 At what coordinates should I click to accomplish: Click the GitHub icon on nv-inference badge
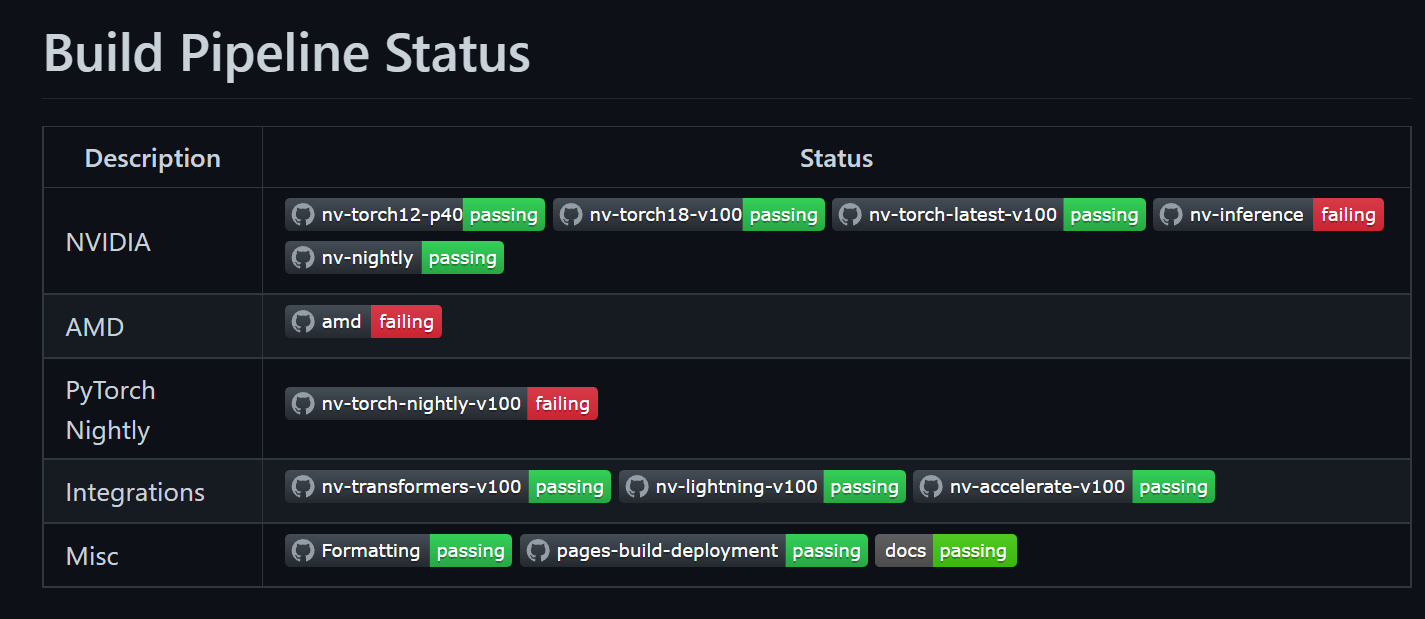(1170, 215)
